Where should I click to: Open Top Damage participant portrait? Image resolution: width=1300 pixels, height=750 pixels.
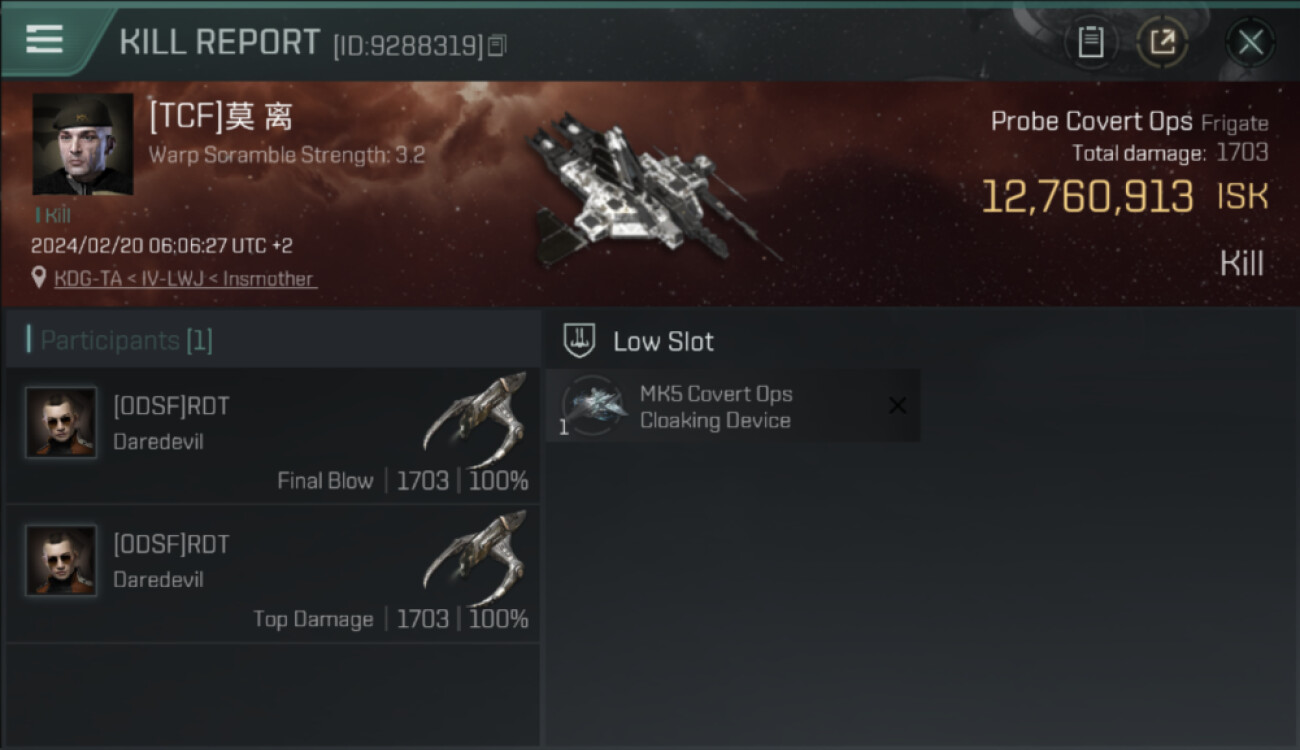[x=61, y=560]
